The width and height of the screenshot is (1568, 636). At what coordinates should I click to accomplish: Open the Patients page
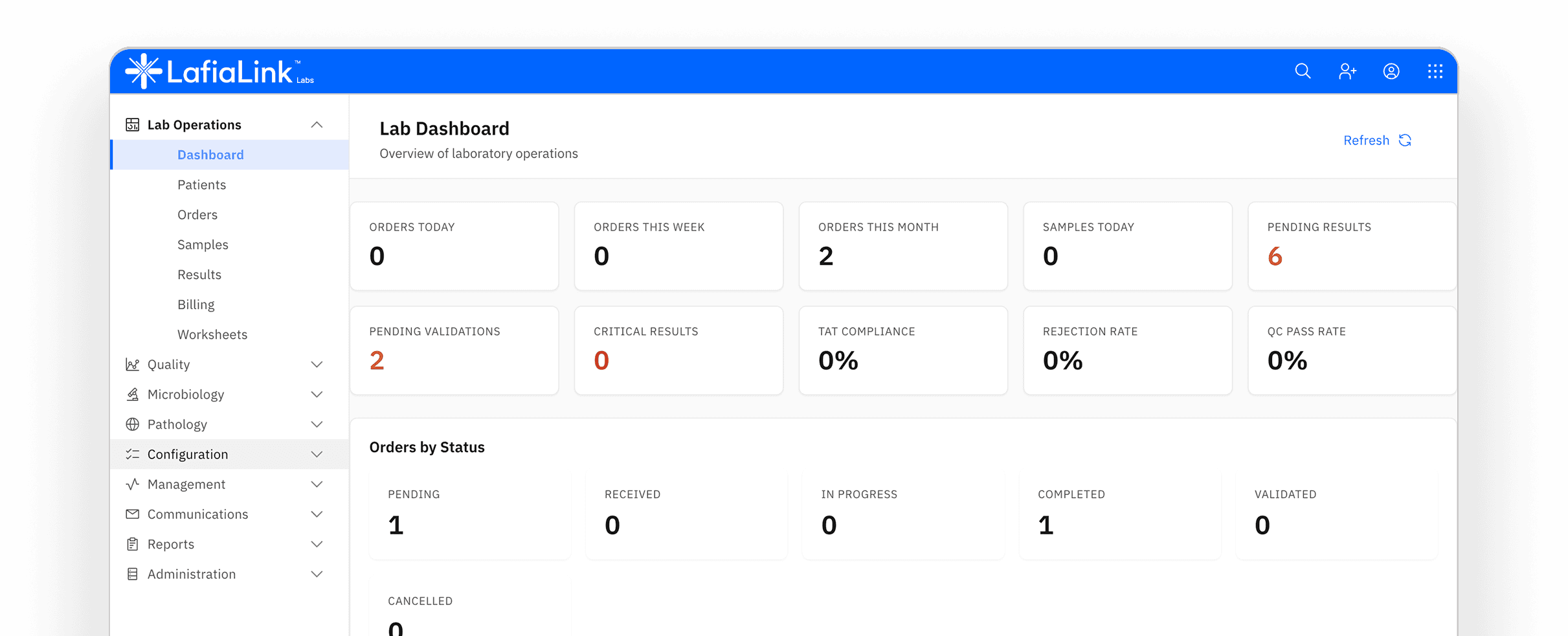pos(230,185)
